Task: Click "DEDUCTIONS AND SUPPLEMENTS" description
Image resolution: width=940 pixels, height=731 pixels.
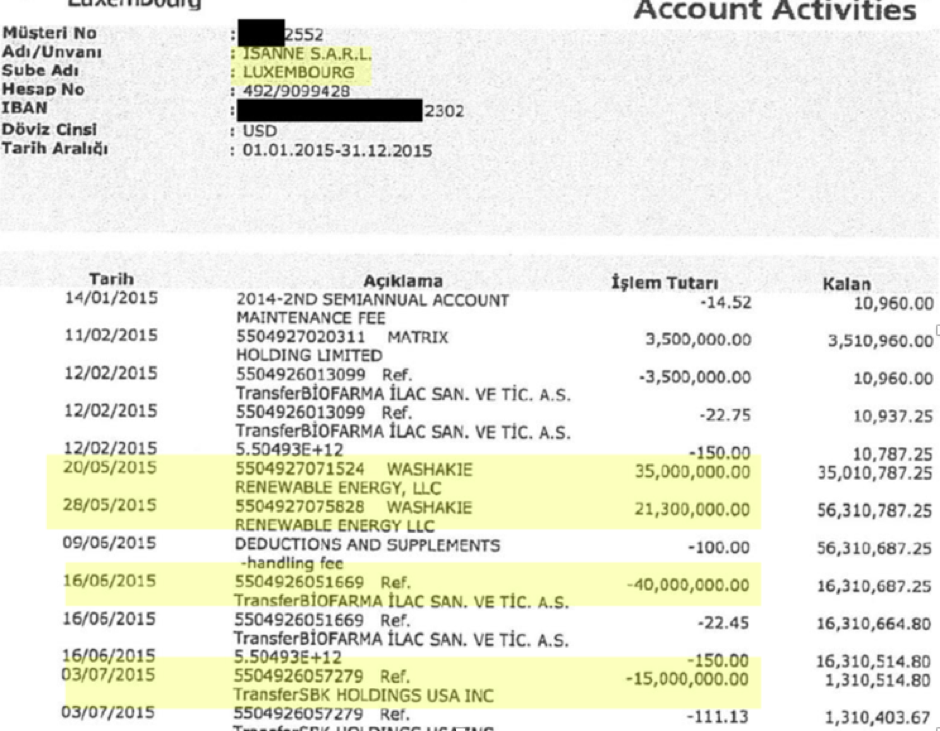Action: pos(367,545)
